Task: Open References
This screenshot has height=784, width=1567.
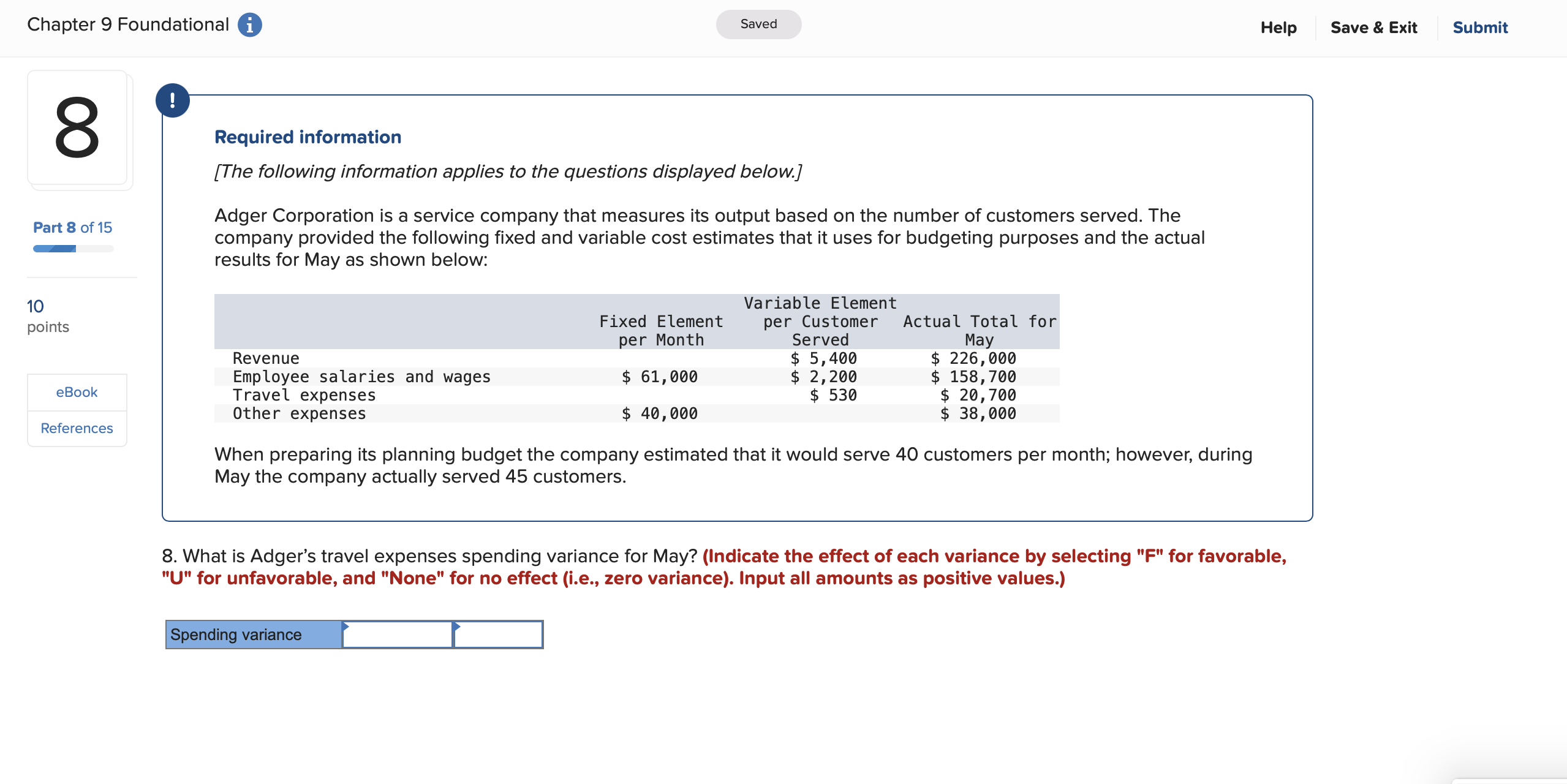Action: tap(77, 428)
